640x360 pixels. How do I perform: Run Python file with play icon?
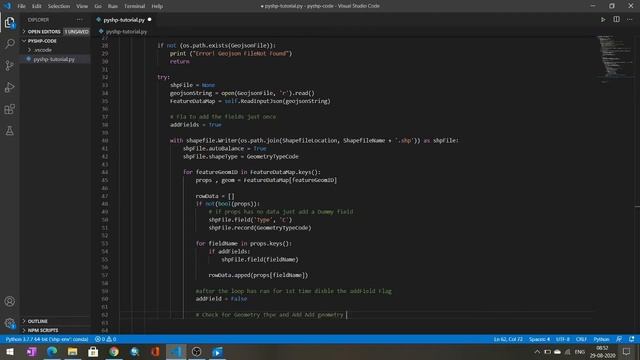click(x=603, y=20)
